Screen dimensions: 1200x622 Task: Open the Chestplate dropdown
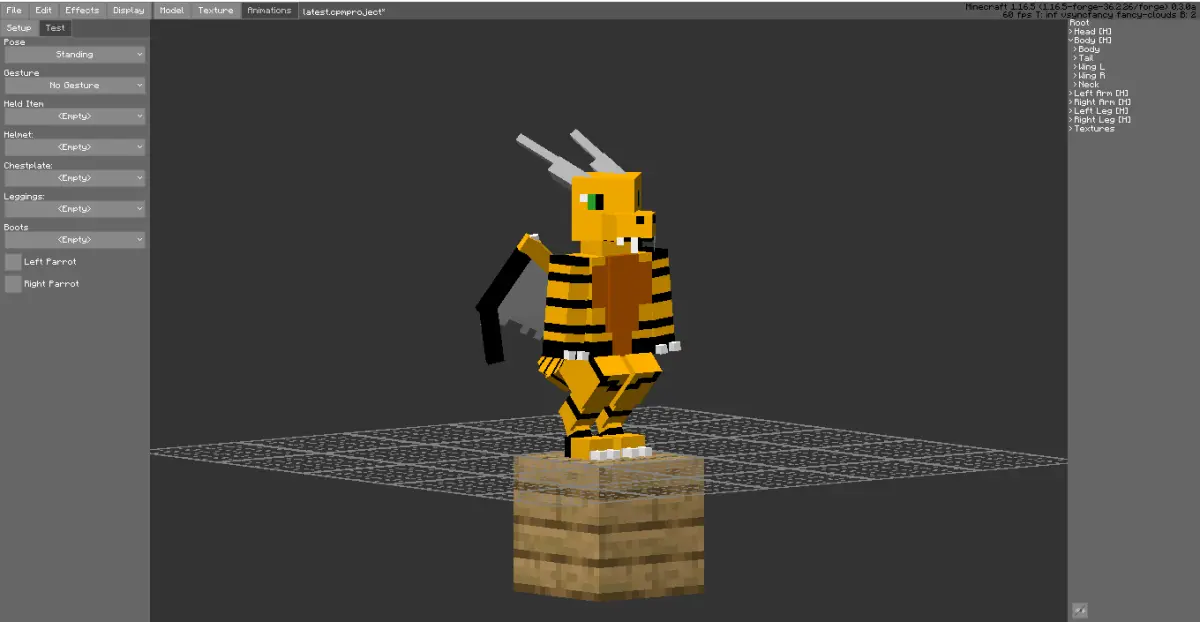(75, 178)
